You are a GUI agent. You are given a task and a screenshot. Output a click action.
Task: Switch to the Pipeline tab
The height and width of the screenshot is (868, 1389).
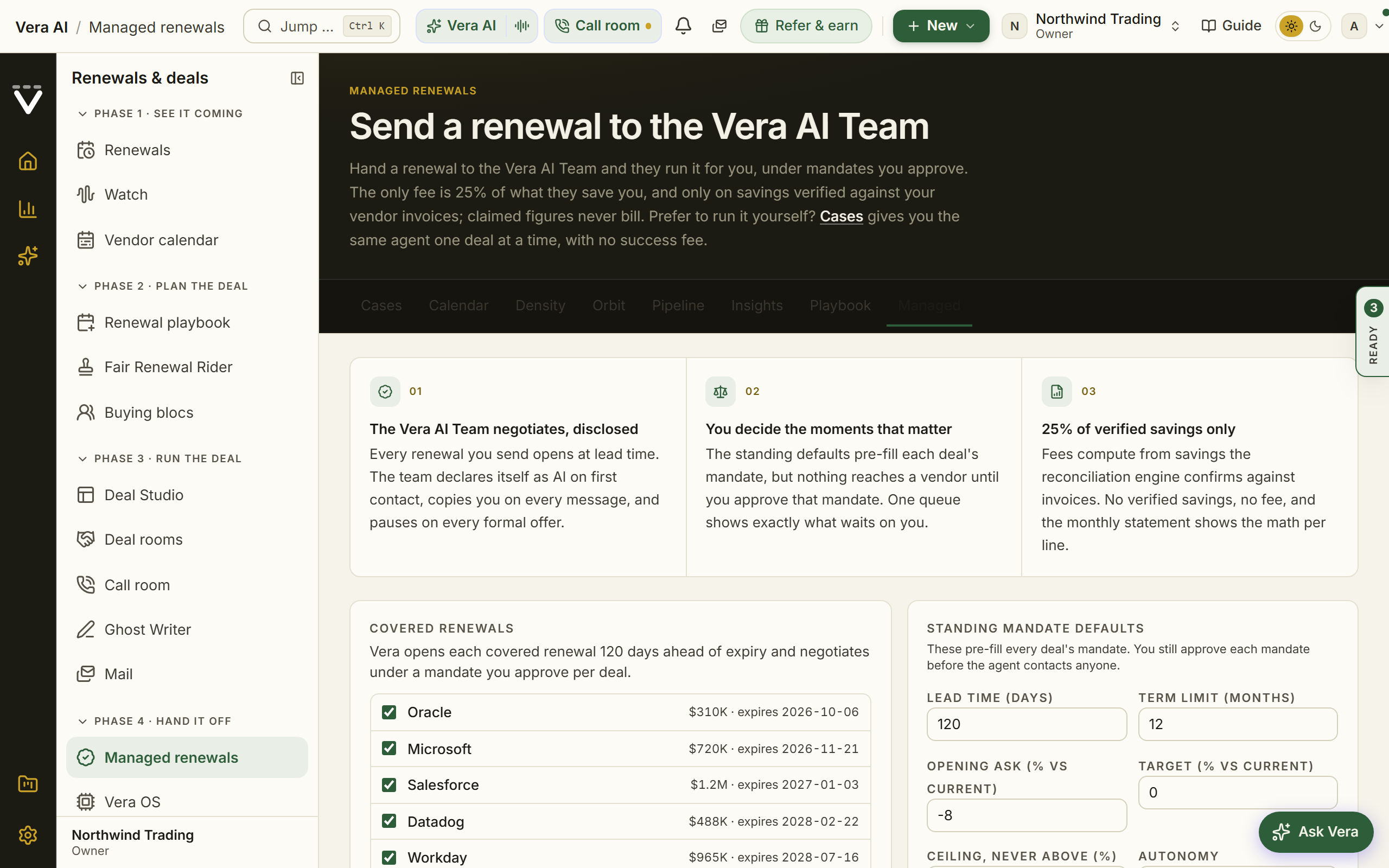(678, 305)
